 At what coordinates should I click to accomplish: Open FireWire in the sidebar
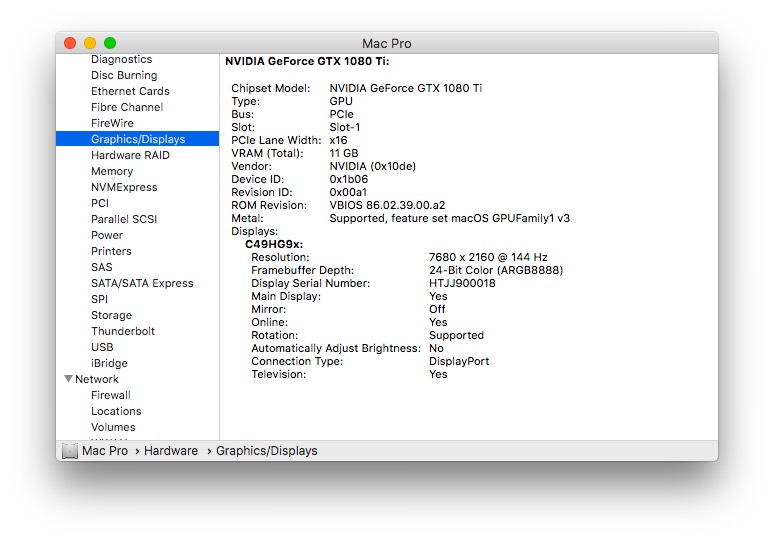point(112,123)
